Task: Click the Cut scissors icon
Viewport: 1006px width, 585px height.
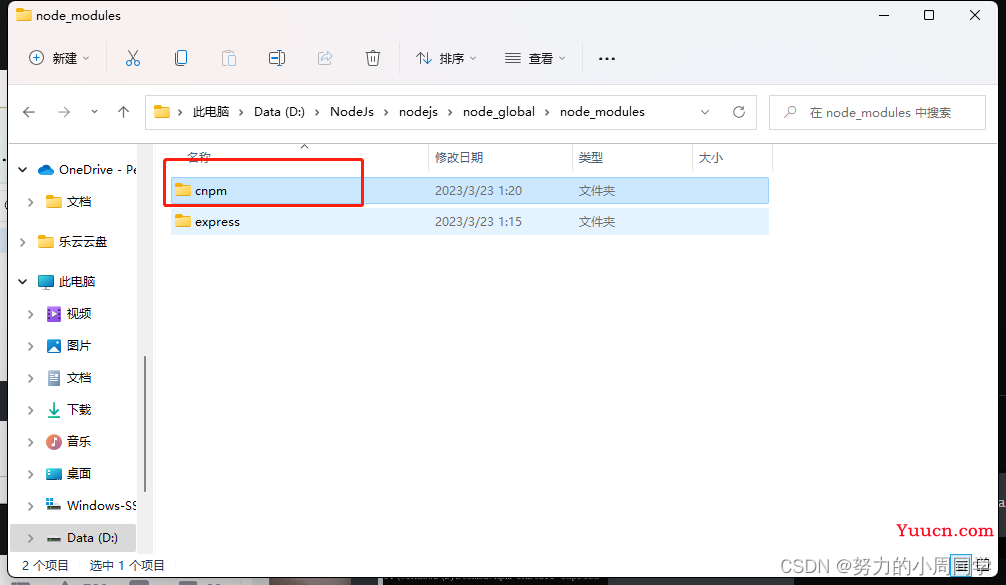Action: (133, 58)
